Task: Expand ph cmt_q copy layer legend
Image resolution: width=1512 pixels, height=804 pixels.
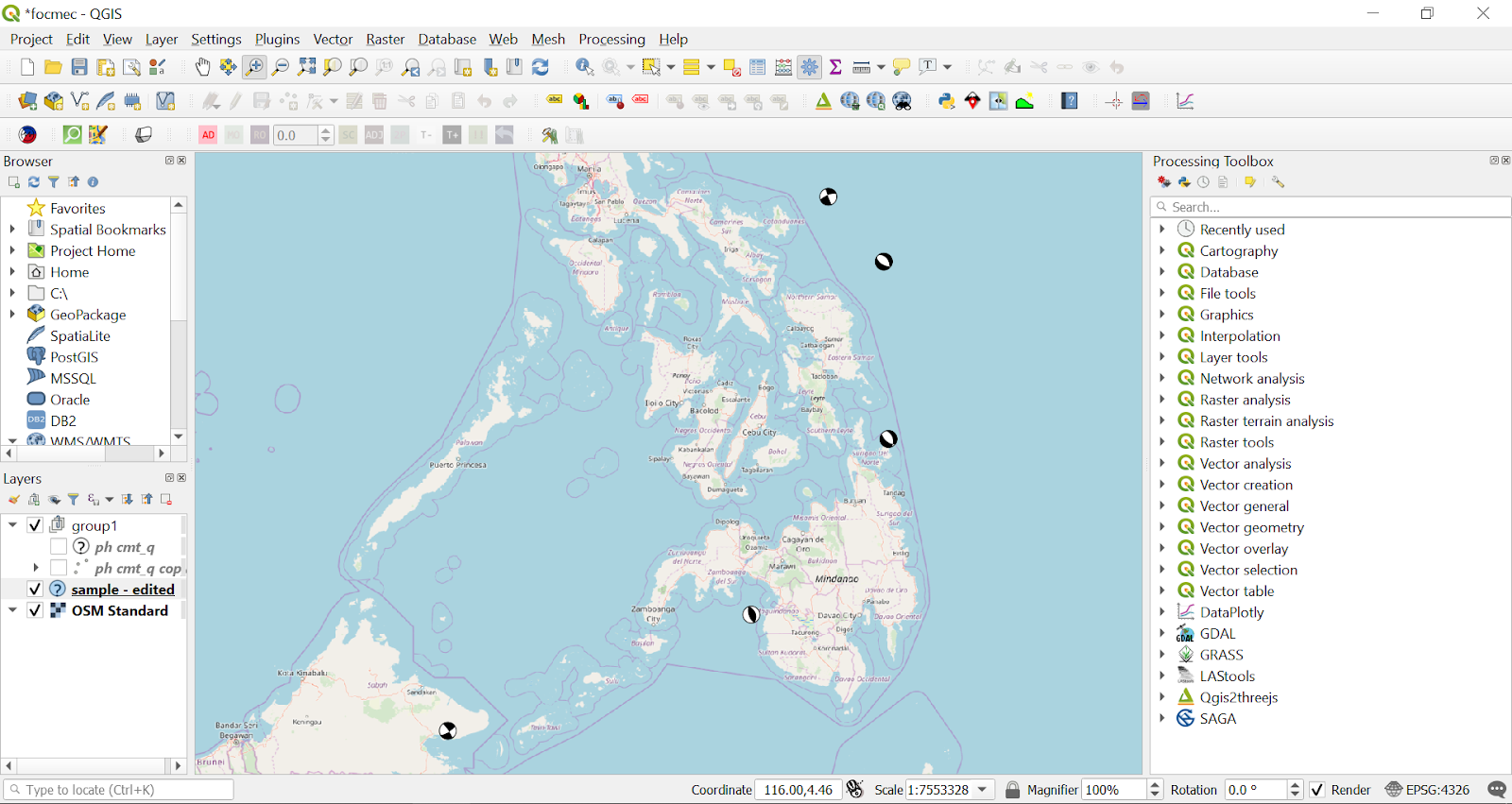Action: [36, 568]
